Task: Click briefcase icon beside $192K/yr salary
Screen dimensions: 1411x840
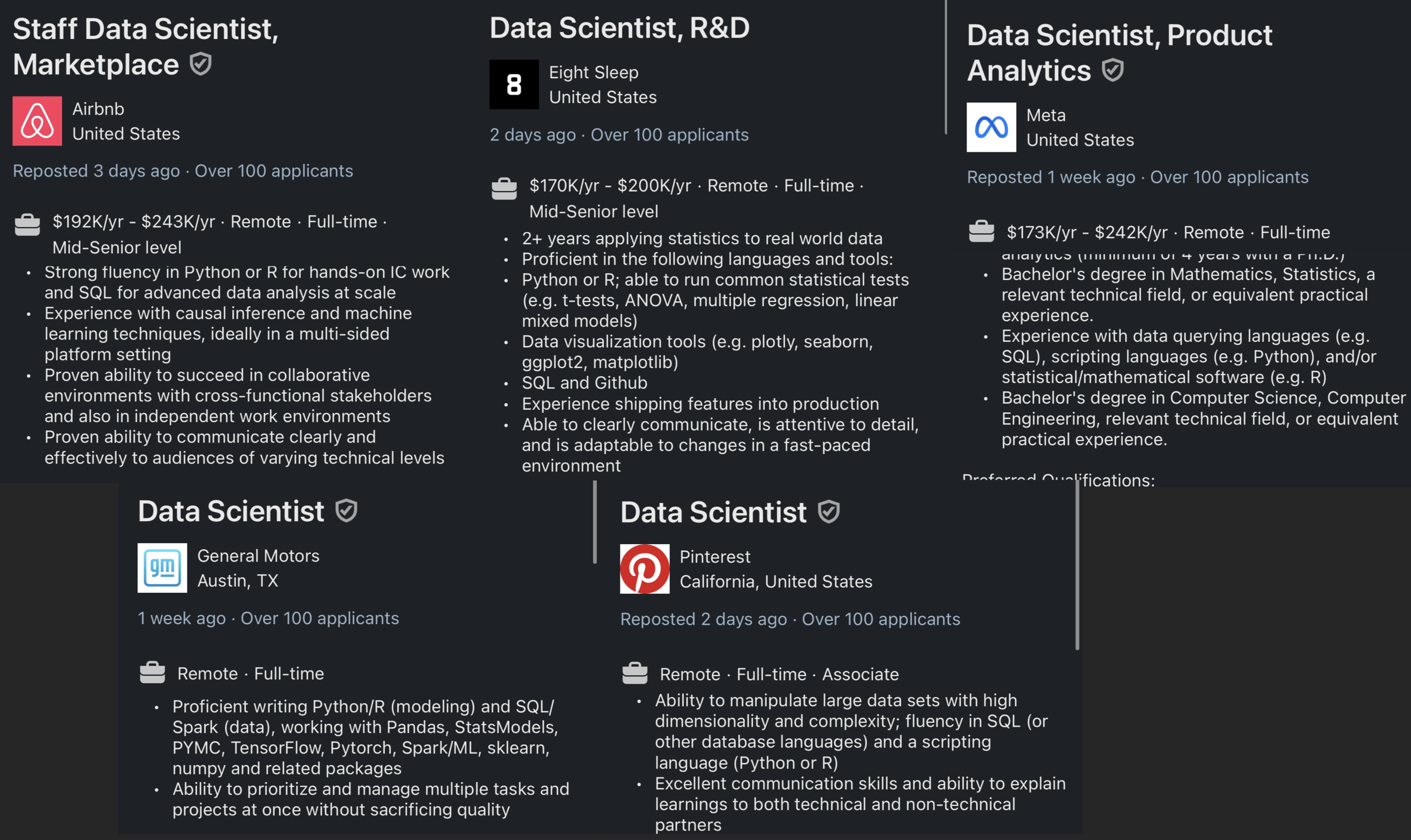Action: pyautogui.click(x=27, y=224)
